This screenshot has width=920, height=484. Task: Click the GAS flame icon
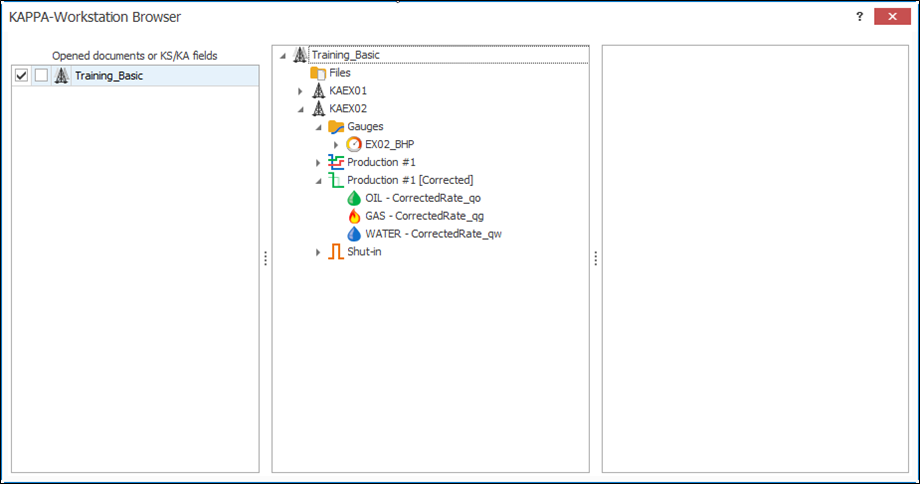[354, 216]
